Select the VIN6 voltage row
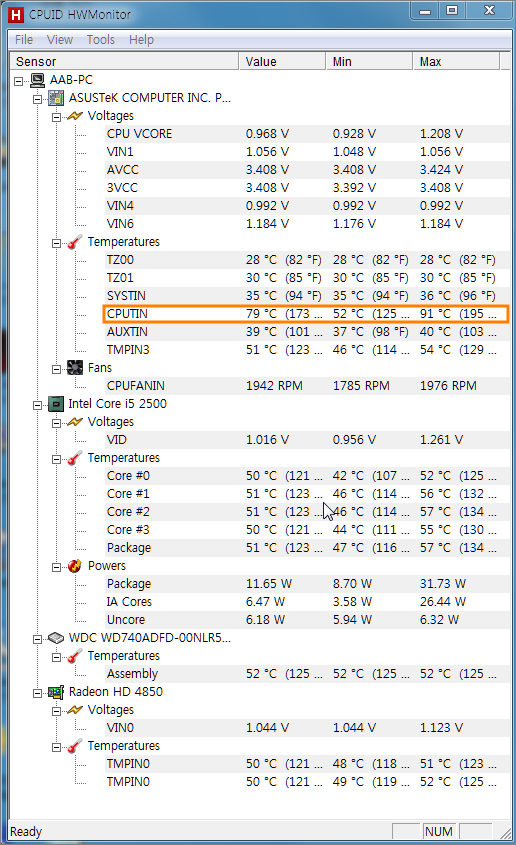Viewport: 516px width, 845px height. 307,224
